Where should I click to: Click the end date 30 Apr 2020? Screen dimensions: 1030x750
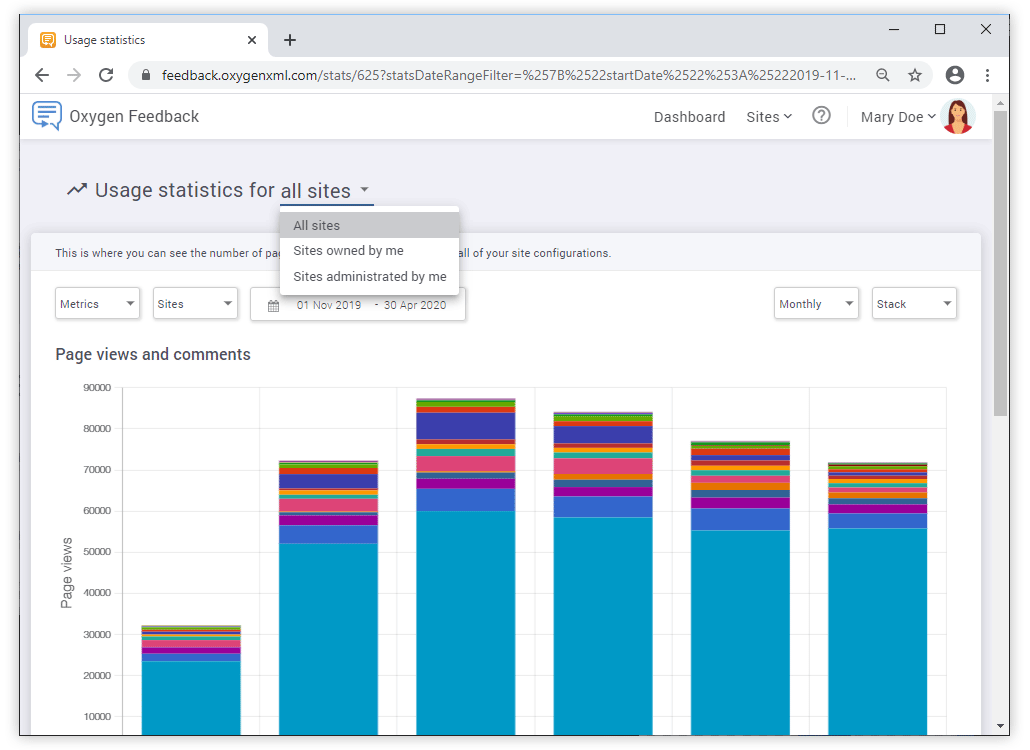click(x=414, y=305)
